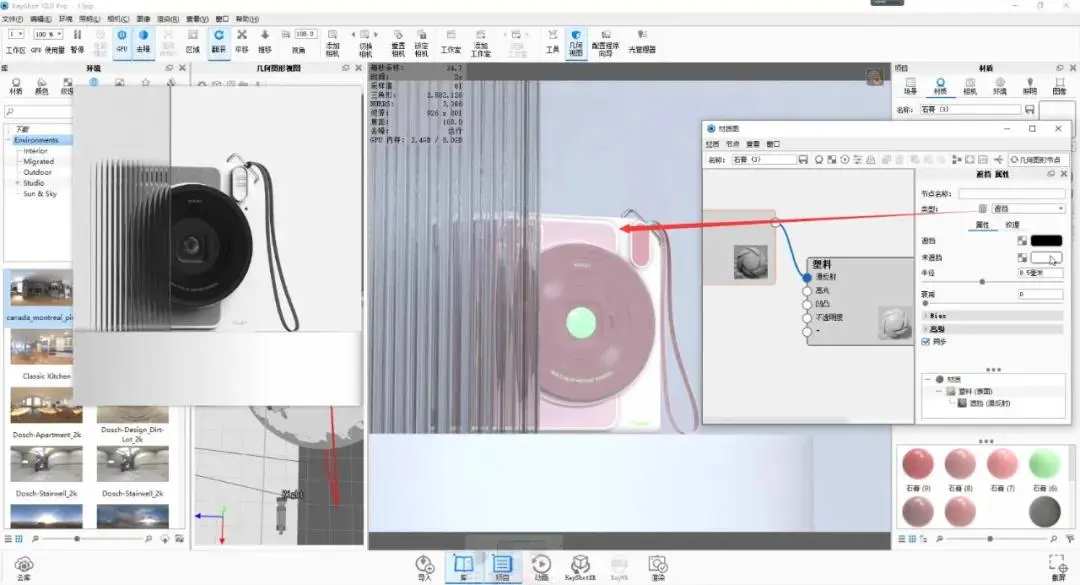The height and width of the screenshot is (585, 1080).
Task: Open the 窗口 Window menu in main menu bar
Action: [x=222, y=19]
